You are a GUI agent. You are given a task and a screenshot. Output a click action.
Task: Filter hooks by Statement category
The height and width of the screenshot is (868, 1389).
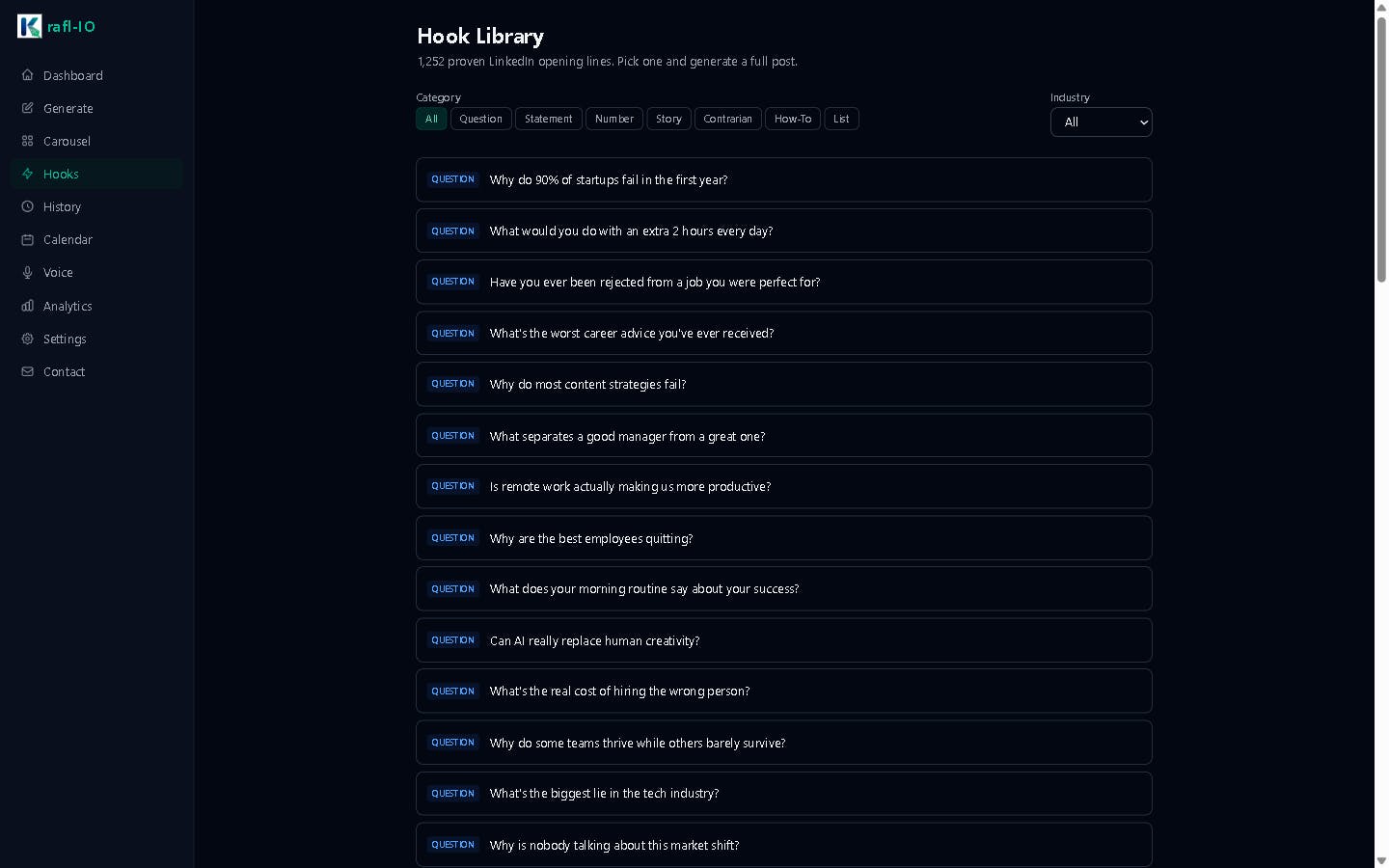(548, 119)
